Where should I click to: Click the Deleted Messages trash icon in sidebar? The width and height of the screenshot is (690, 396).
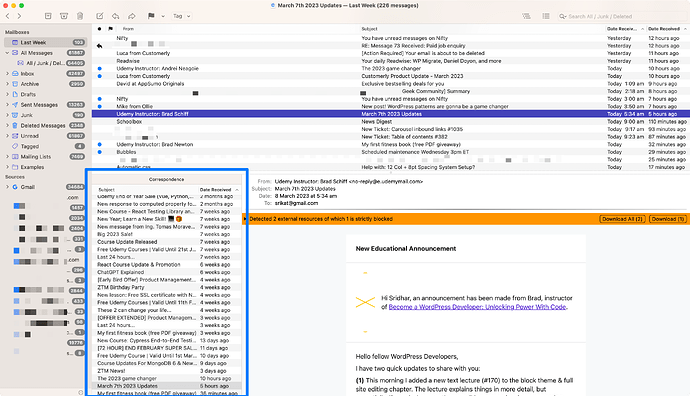click(x=15, y=125)
